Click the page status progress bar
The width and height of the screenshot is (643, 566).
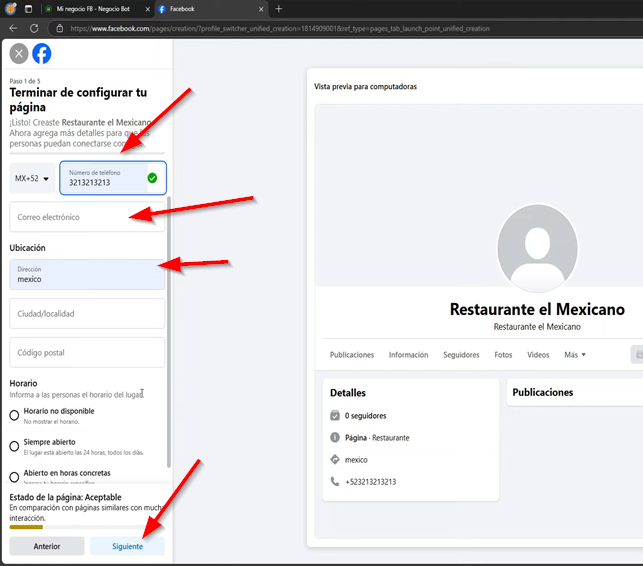coord(87,527)
